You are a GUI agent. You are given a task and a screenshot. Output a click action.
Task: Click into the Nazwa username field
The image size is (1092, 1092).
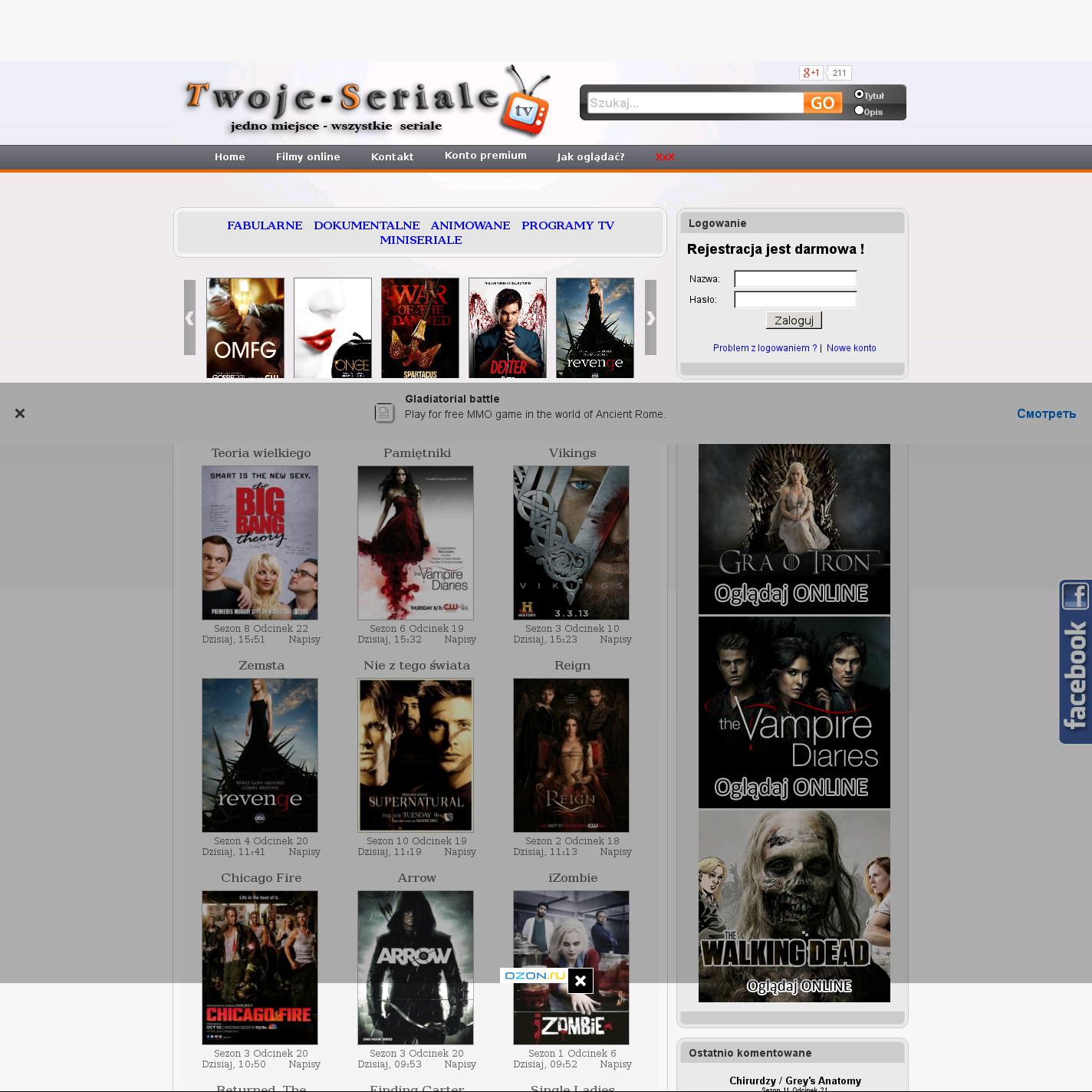795,279
